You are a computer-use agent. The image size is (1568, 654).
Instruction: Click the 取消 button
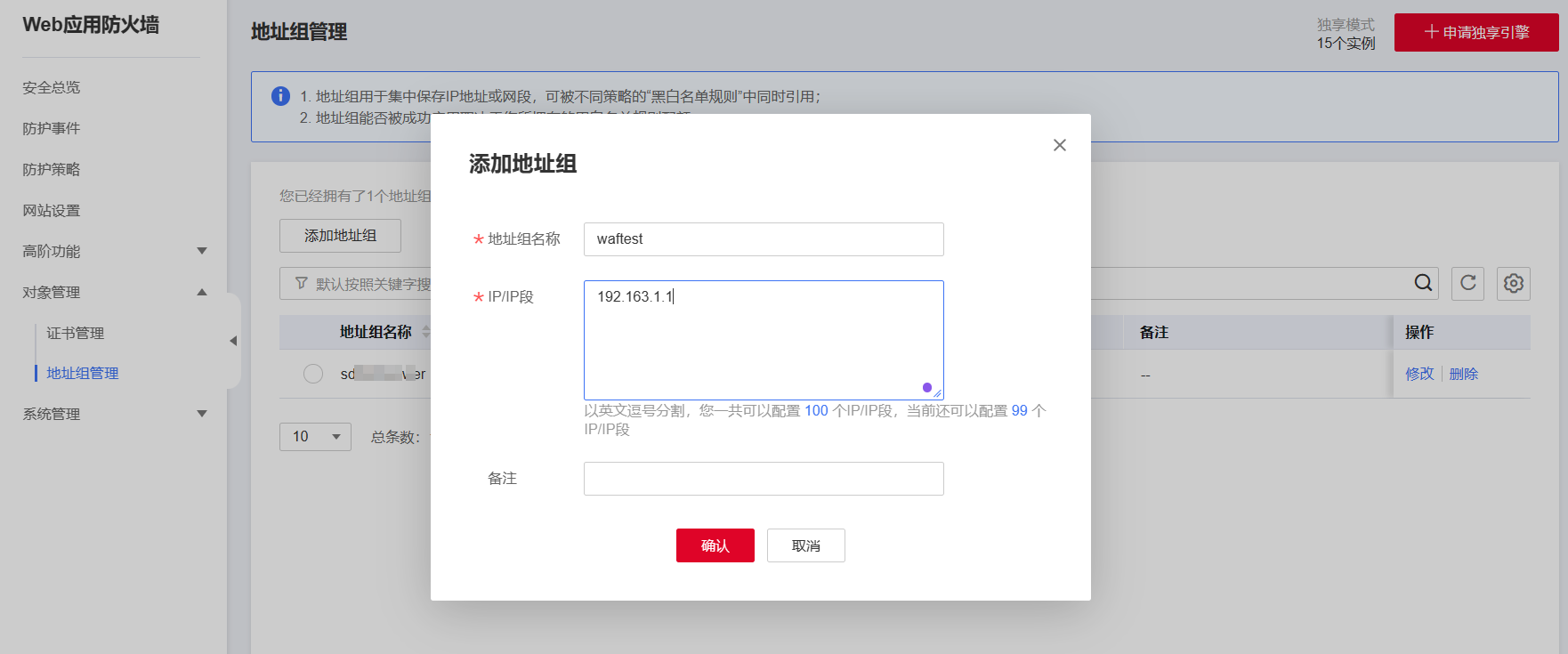tap(805, 545)
